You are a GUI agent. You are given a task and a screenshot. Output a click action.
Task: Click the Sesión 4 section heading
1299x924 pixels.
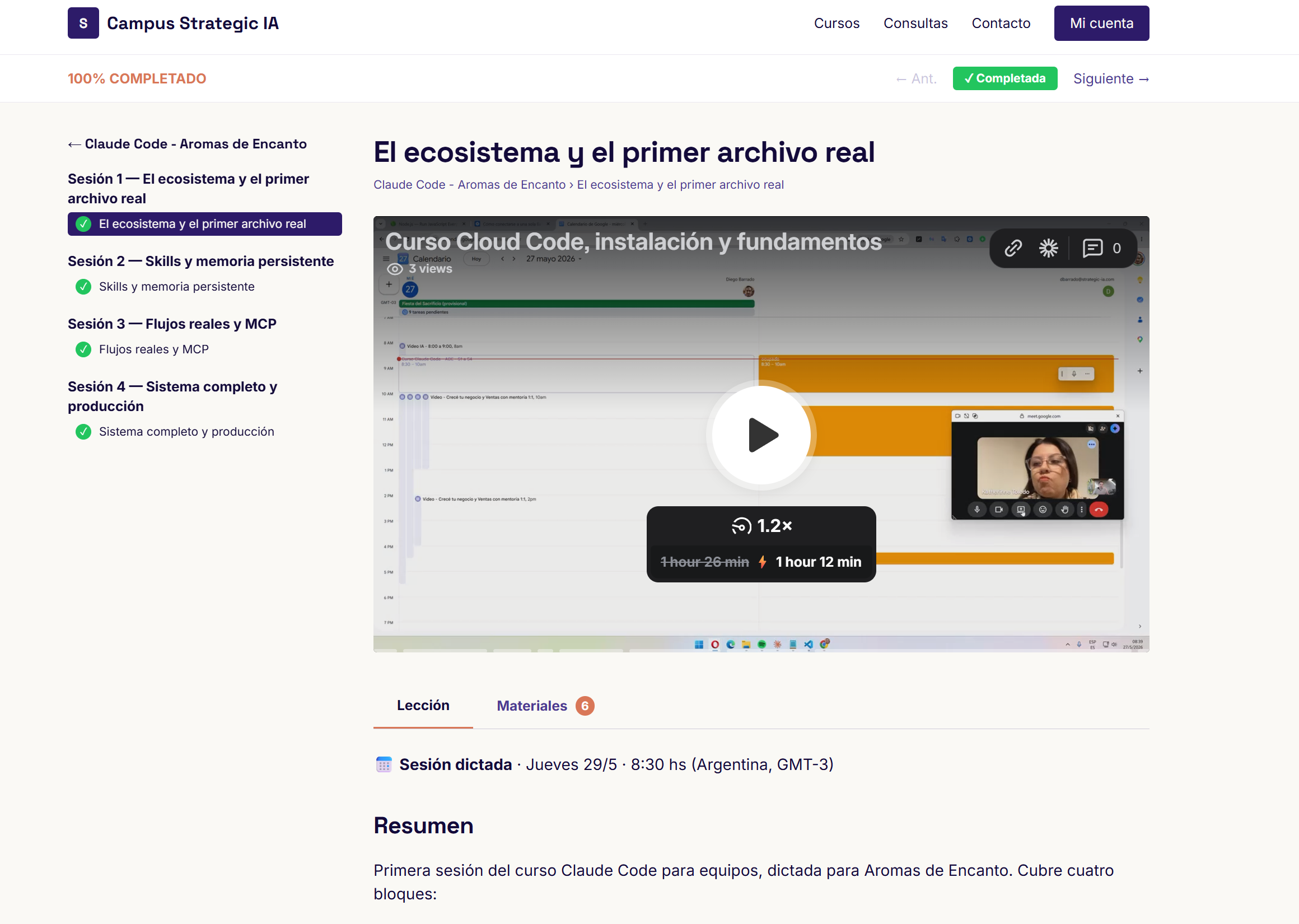(x=172, y=396)
